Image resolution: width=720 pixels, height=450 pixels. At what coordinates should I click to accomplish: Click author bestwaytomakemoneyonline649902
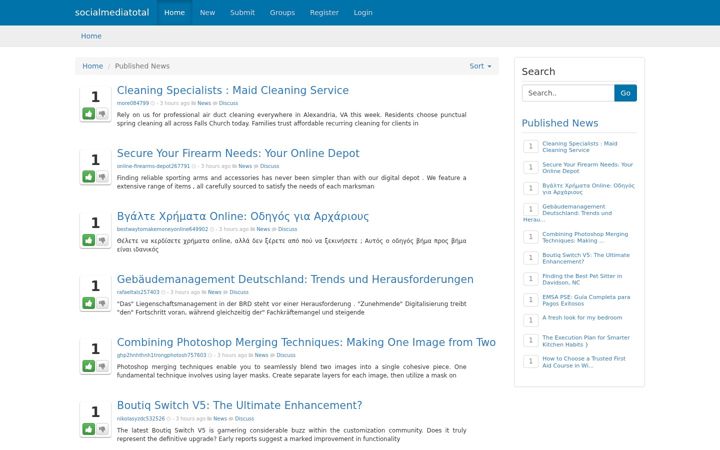pos(162,229)
